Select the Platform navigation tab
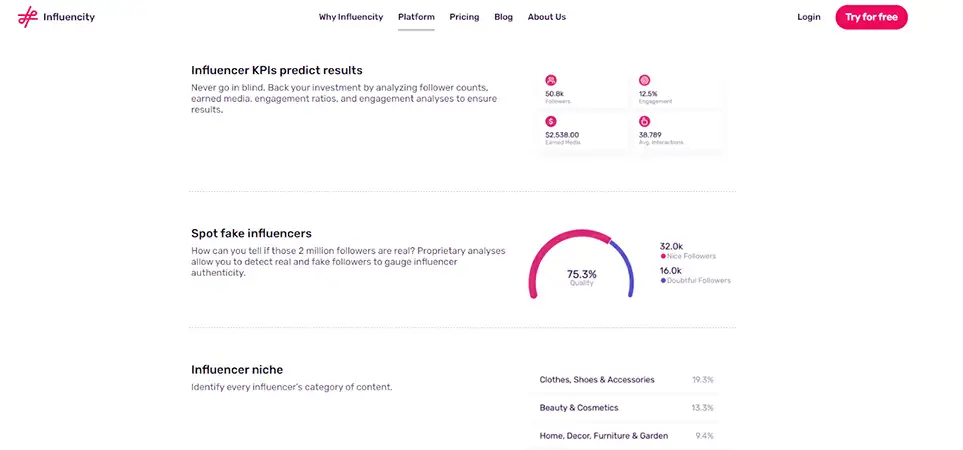The height and width of the screenshot is (450, 963). coord(416,17)
